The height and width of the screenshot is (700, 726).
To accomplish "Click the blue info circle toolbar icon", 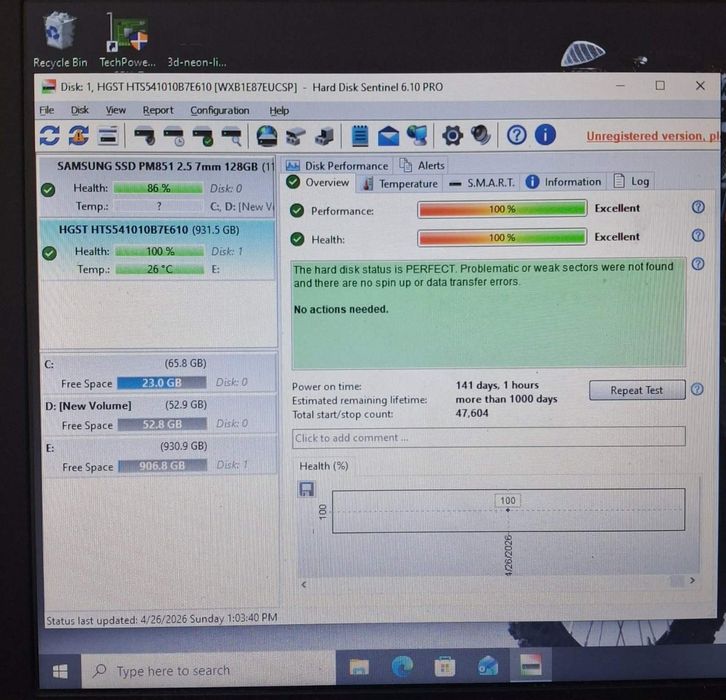I will tap(545, 135).
